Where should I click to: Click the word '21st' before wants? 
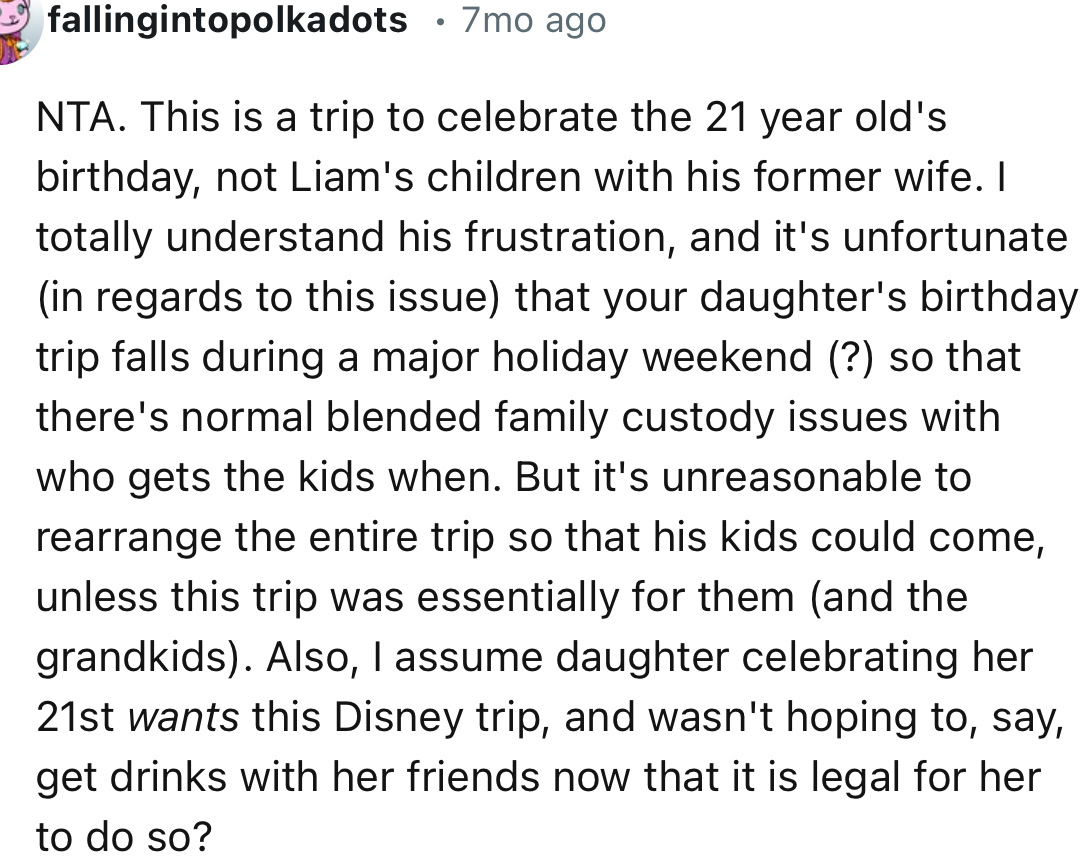coord(76,719)
